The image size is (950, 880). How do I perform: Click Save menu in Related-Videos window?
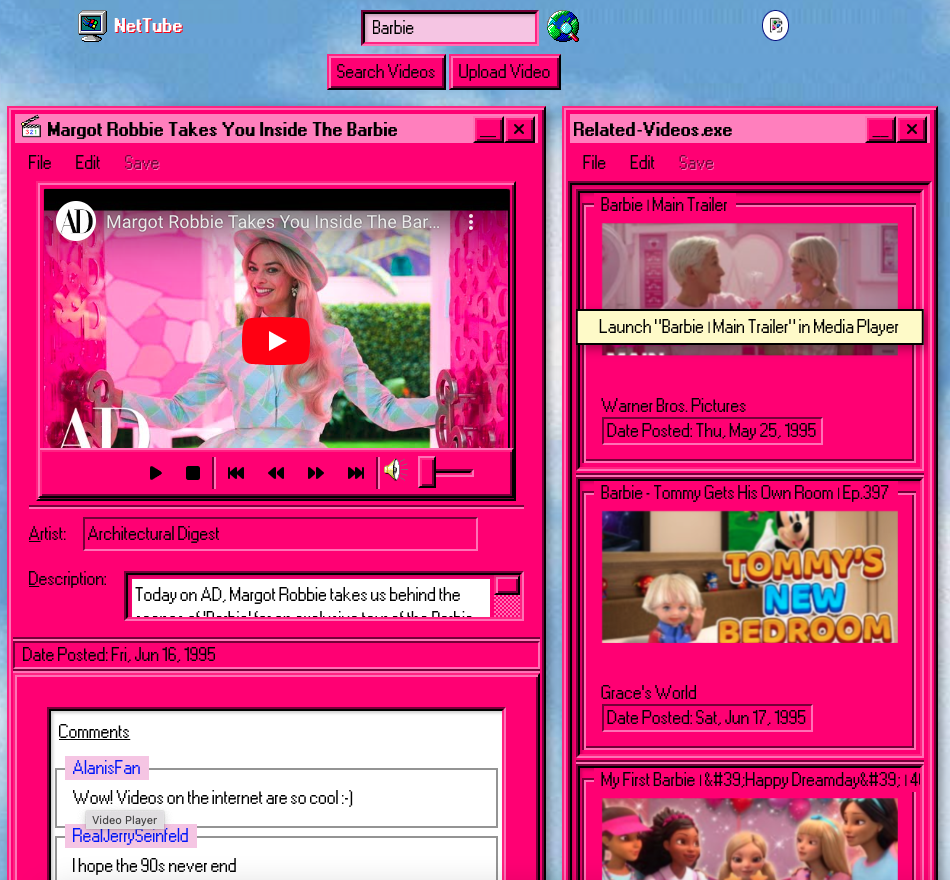(x=696, y=162)
